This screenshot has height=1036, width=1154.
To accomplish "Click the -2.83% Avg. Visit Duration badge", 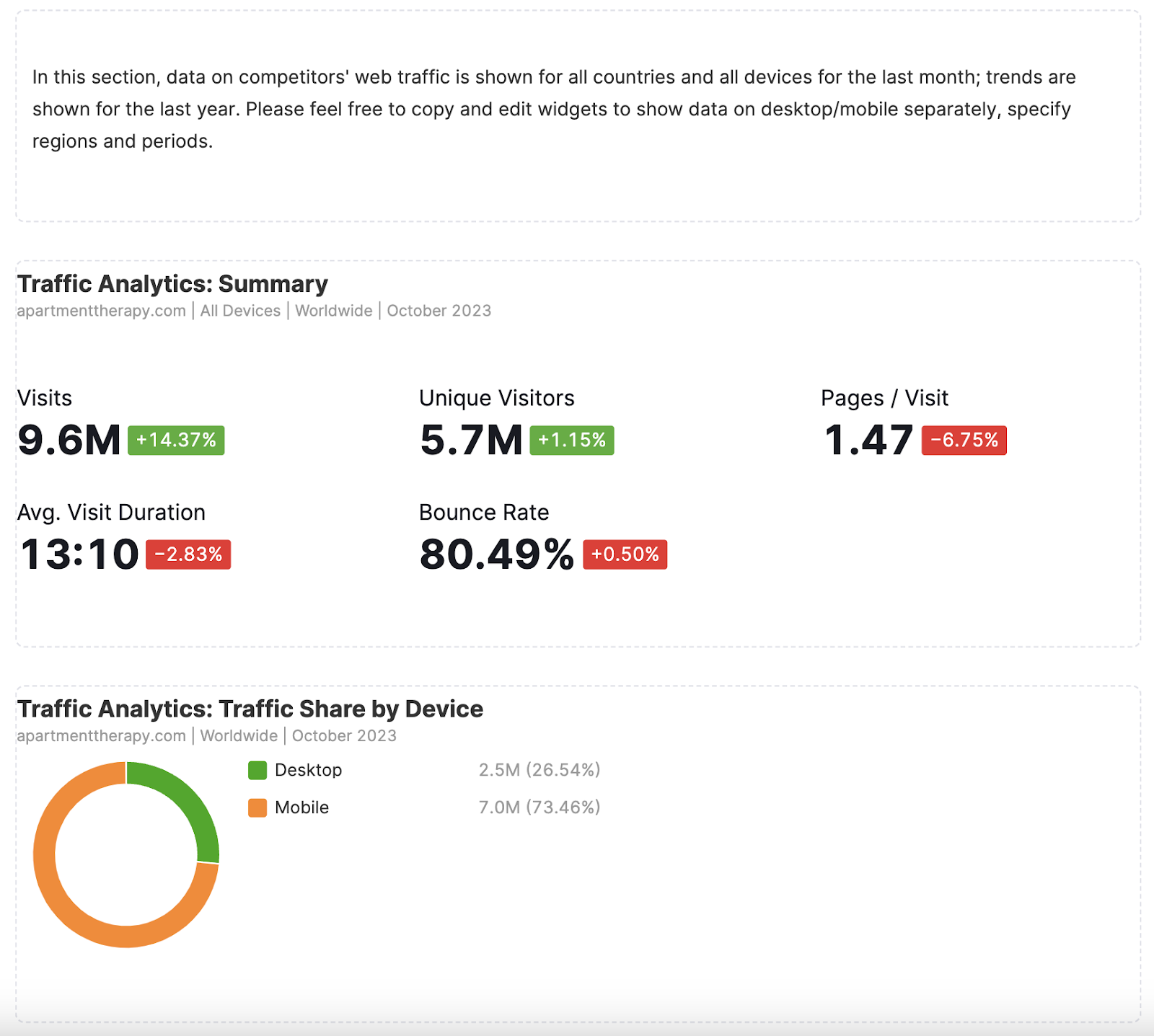I will [x=188, y=554].
